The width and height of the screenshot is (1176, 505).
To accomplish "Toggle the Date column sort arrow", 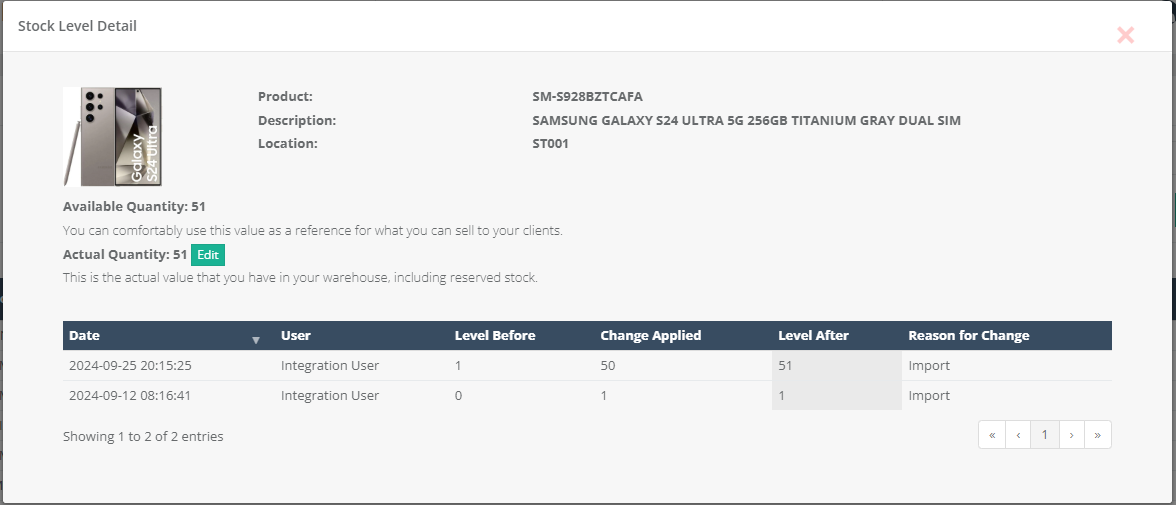I will pos(255,337).
